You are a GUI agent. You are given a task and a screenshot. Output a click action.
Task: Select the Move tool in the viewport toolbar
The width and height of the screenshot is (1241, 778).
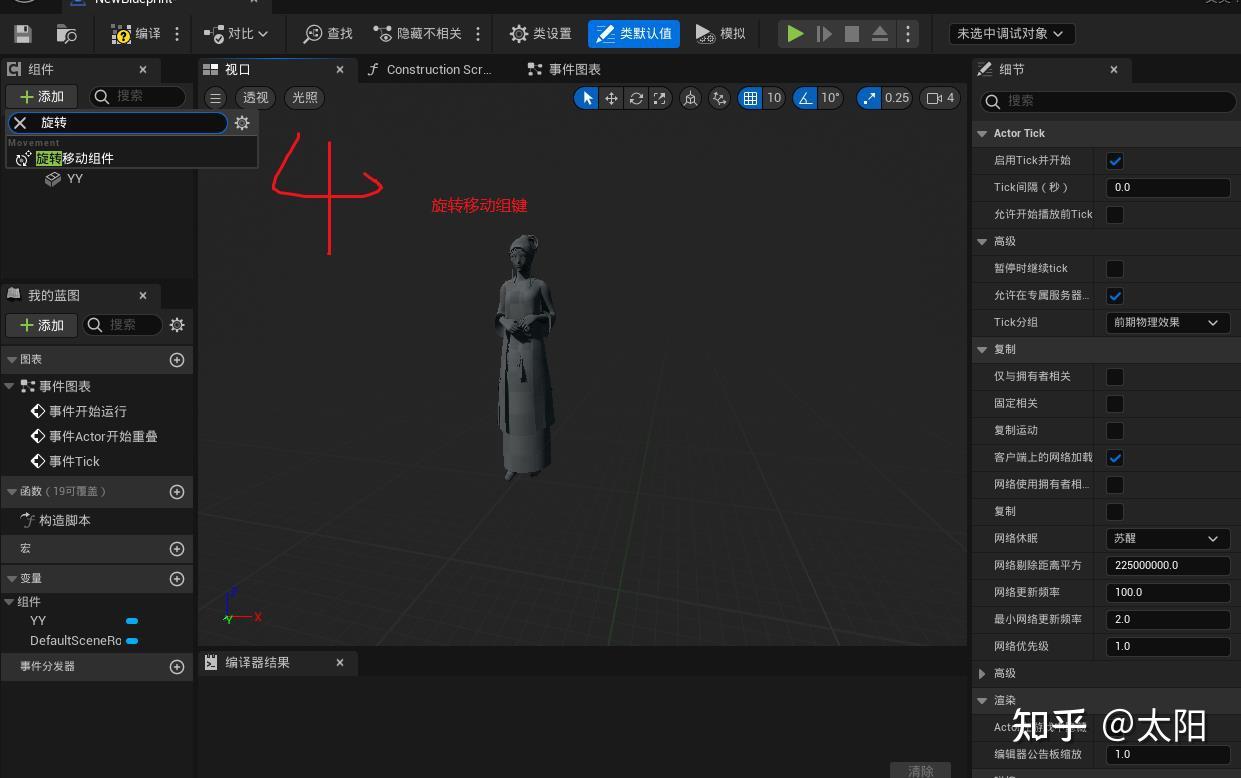[611, 98]
